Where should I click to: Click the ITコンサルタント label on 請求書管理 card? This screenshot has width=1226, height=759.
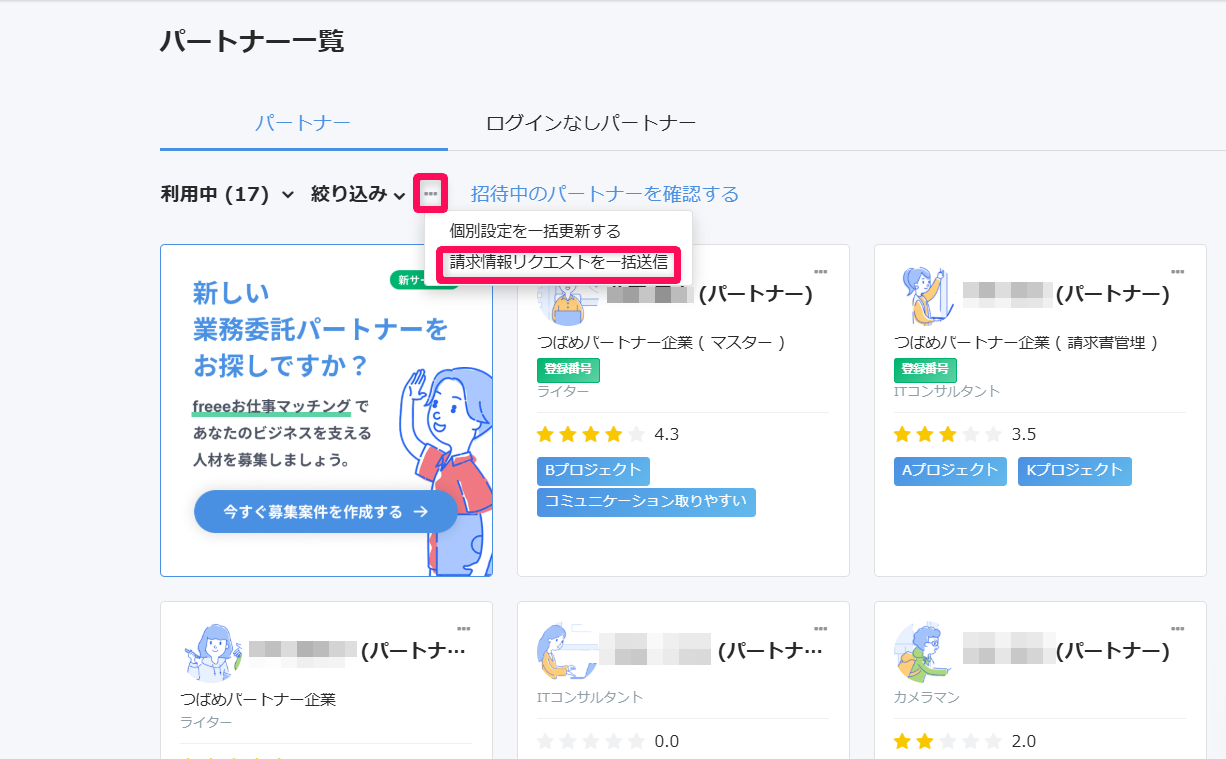point(947,392)
